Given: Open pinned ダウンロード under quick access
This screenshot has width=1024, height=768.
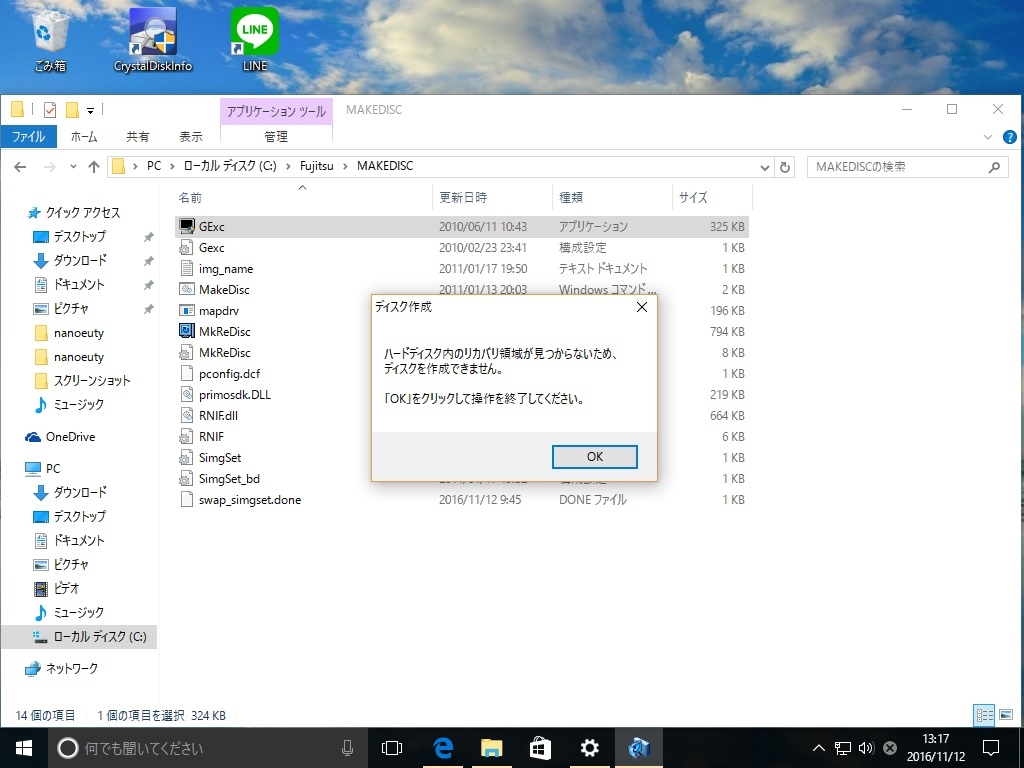Looking at the screenshot, I should 70,261.
